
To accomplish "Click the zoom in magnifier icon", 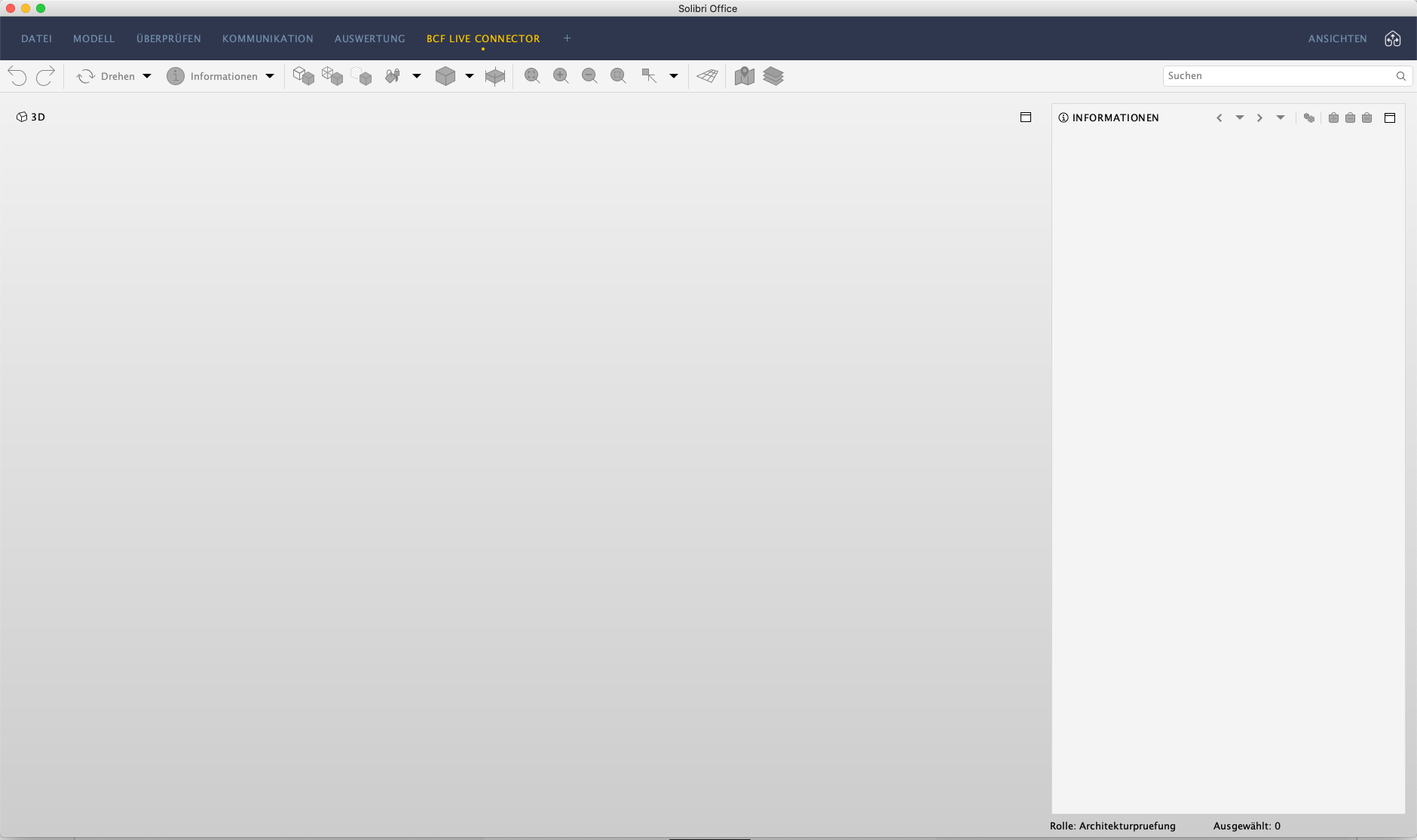I will pos(561,76).
